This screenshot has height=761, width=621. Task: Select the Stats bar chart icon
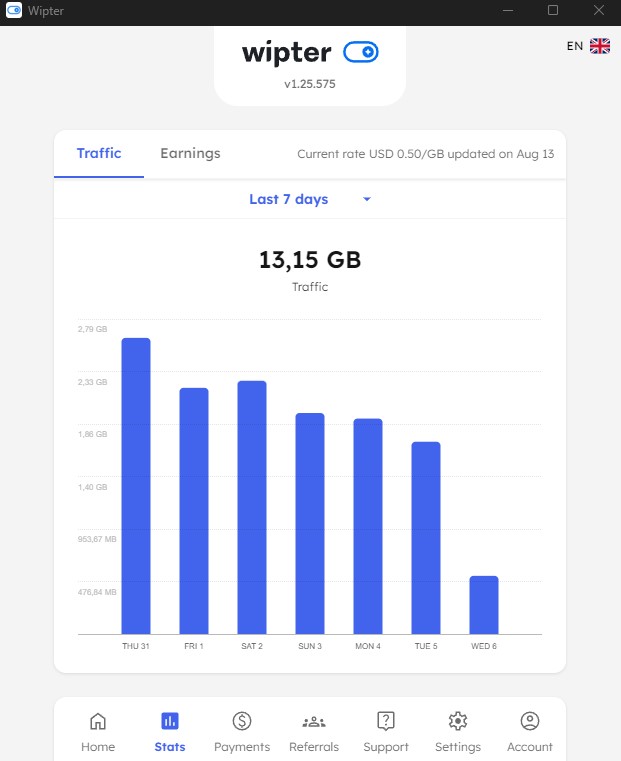(x=170, y=721)
